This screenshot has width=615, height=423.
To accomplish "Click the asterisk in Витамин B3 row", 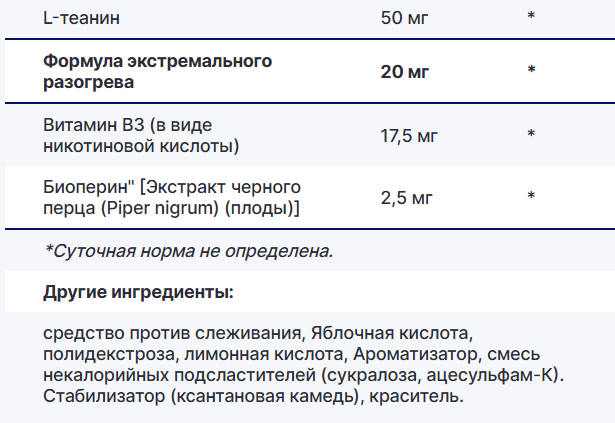I will pos(531,134).
